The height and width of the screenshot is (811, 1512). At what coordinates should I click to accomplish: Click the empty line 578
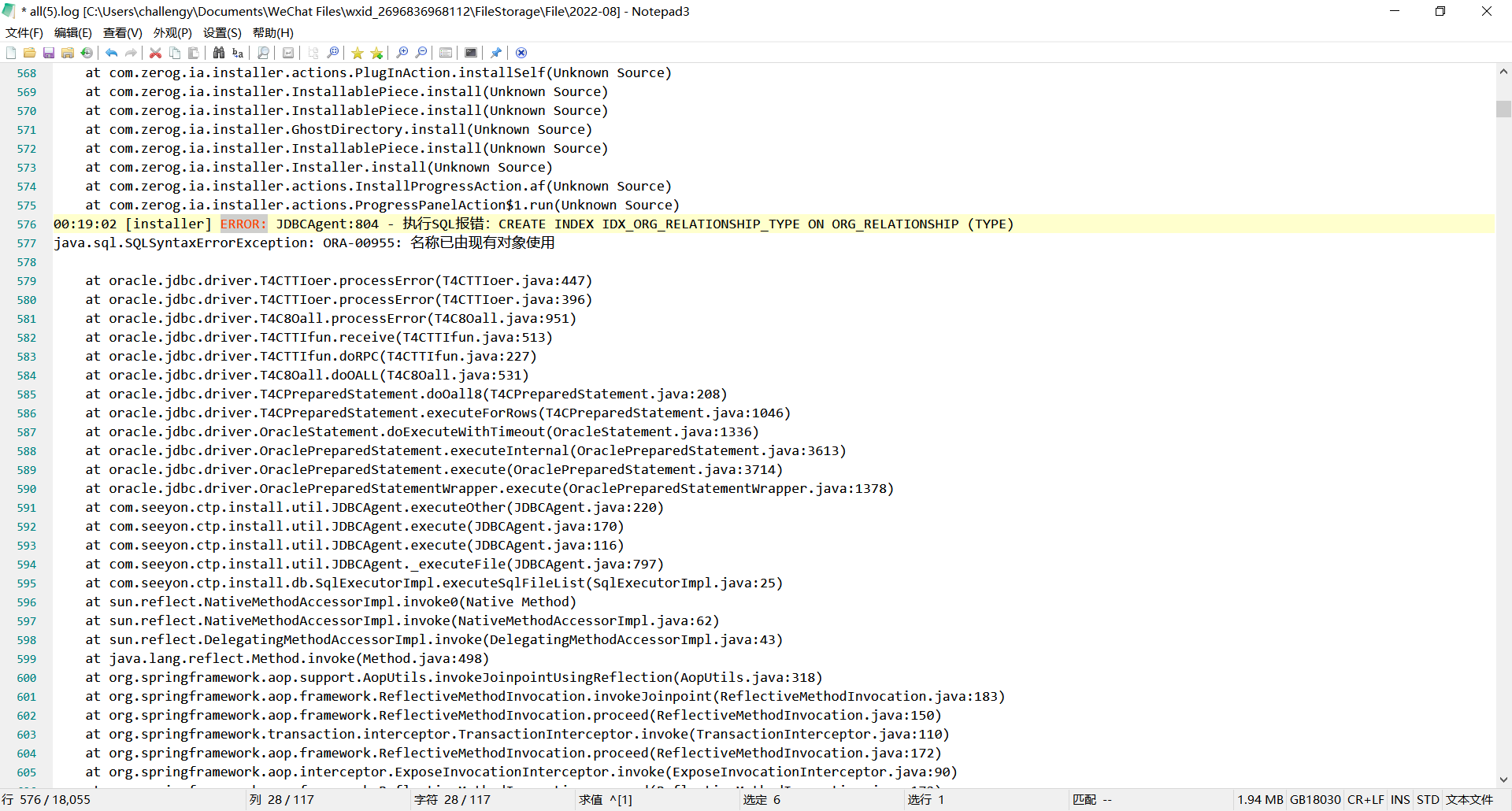tap(773, 262)
